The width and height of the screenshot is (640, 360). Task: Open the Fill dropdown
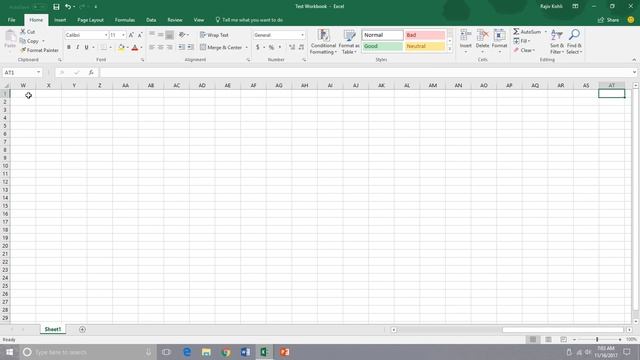click(x=522, y=41)
